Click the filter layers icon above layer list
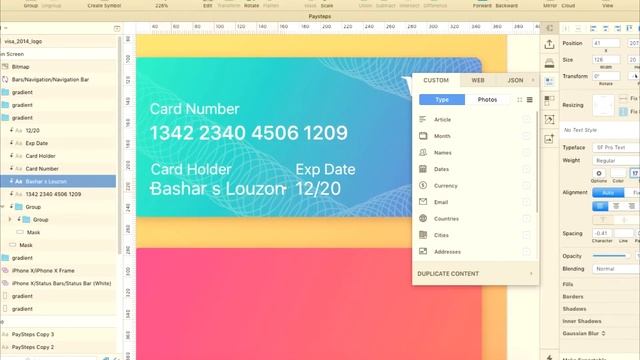 point(117,28)
